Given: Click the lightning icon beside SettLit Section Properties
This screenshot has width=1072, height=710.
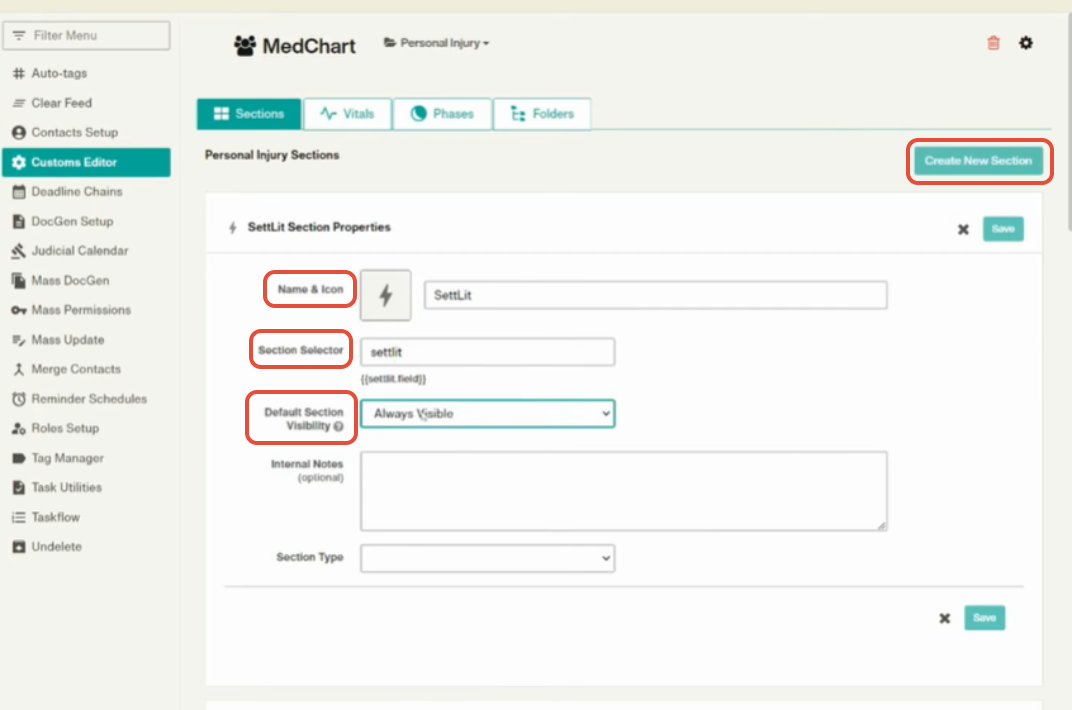Looking at the screenshot, I should point(233,228).
